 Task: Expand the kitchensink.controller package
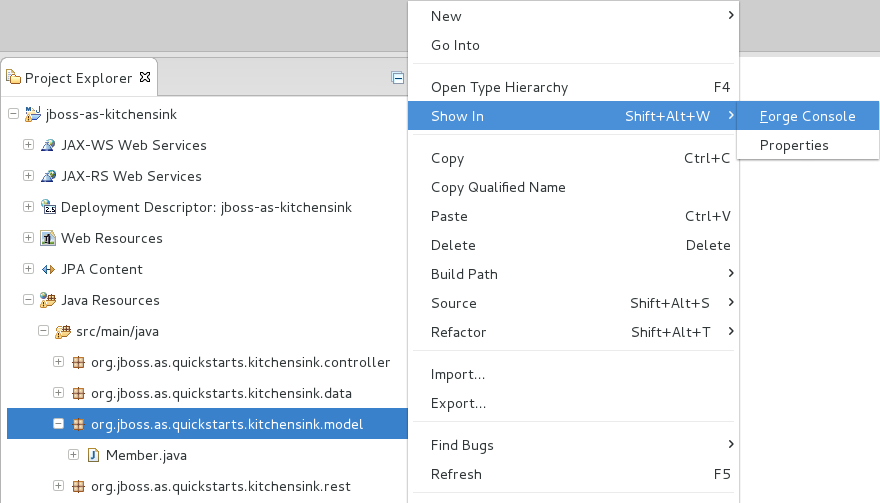coord(58,362)
